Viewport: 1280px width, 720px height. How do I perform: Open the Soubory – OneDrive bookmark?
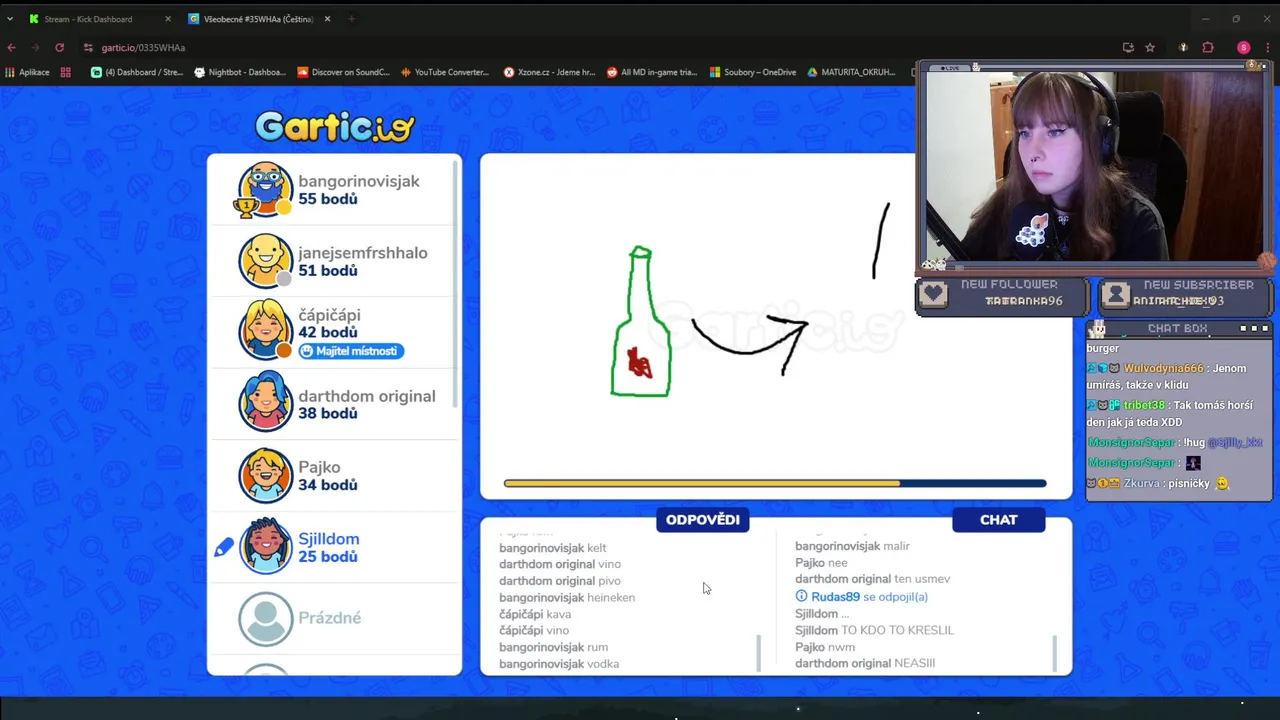[753, 72]
